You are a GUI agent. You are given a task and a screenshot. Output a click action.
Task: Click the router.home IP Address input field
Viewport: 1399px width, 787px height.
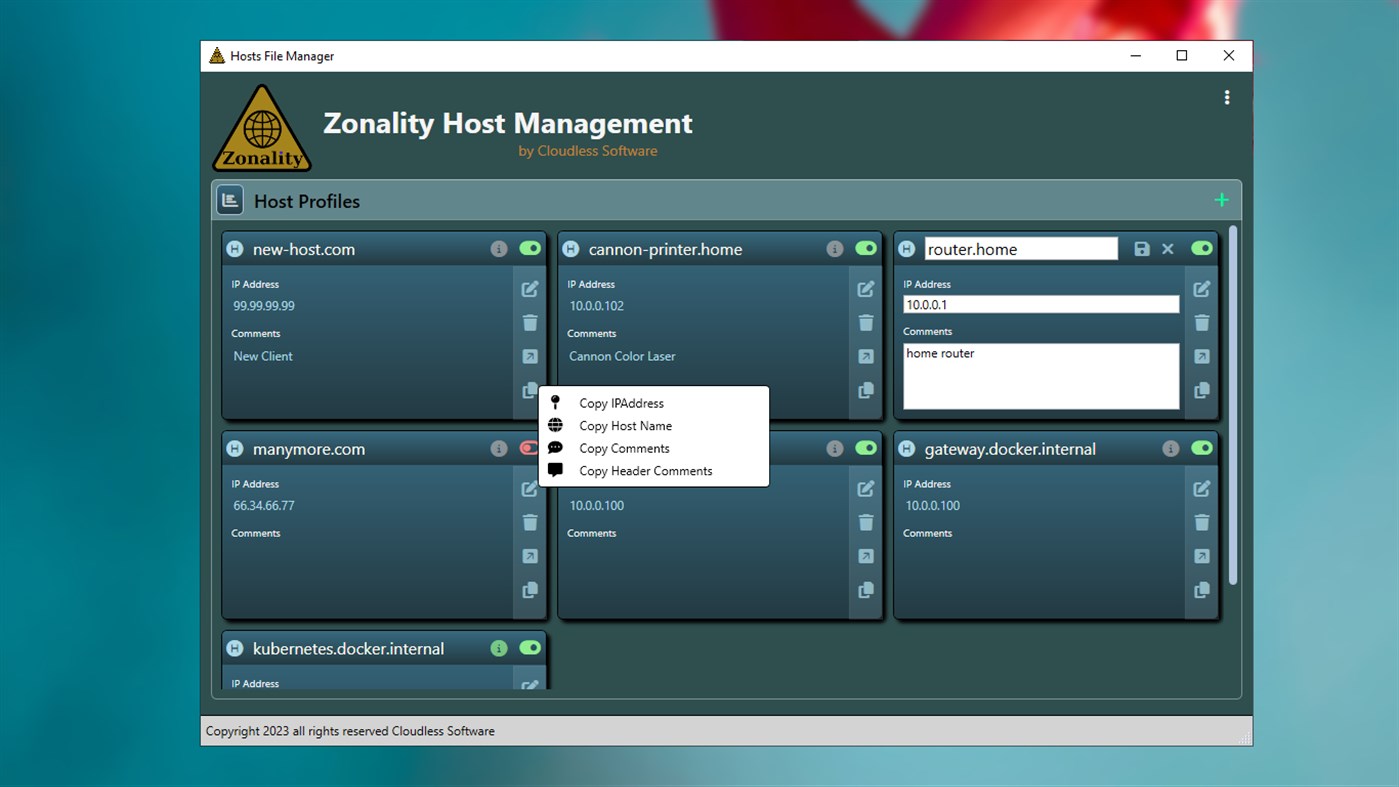(1040, 303)
